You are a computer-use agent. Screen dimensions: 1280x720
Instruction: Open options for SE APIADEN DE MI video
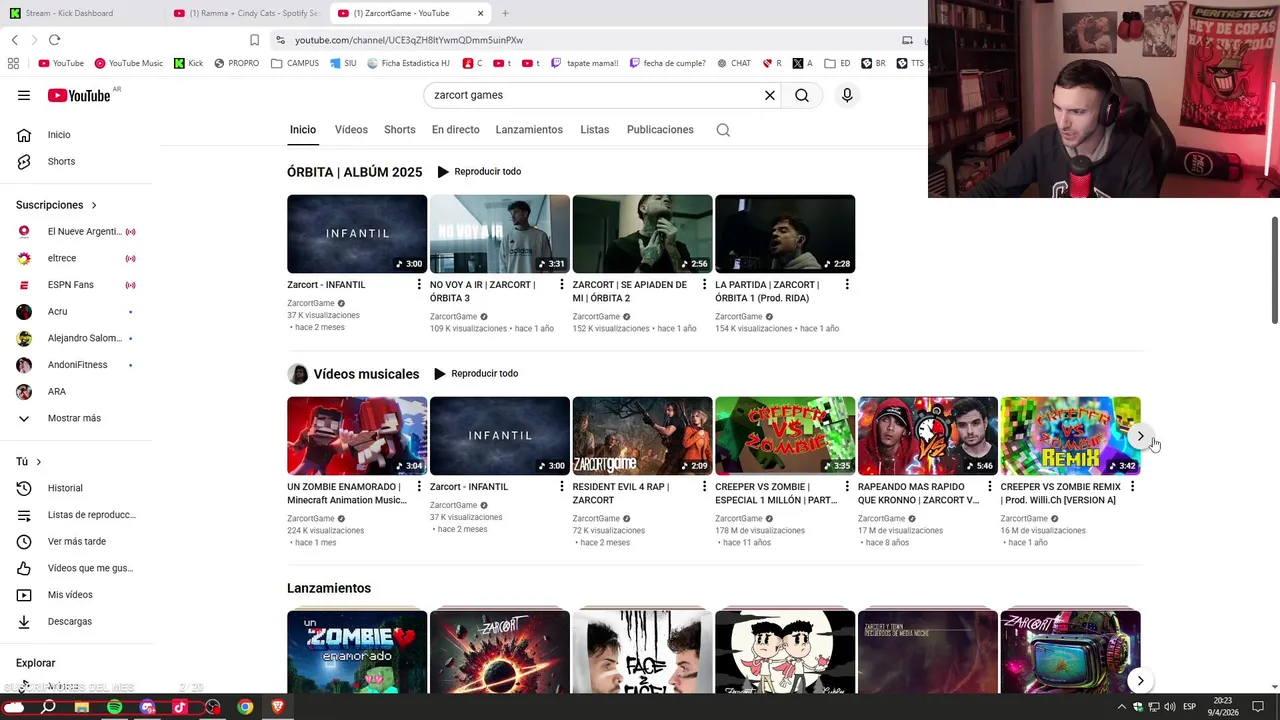(x=704, y=285)
